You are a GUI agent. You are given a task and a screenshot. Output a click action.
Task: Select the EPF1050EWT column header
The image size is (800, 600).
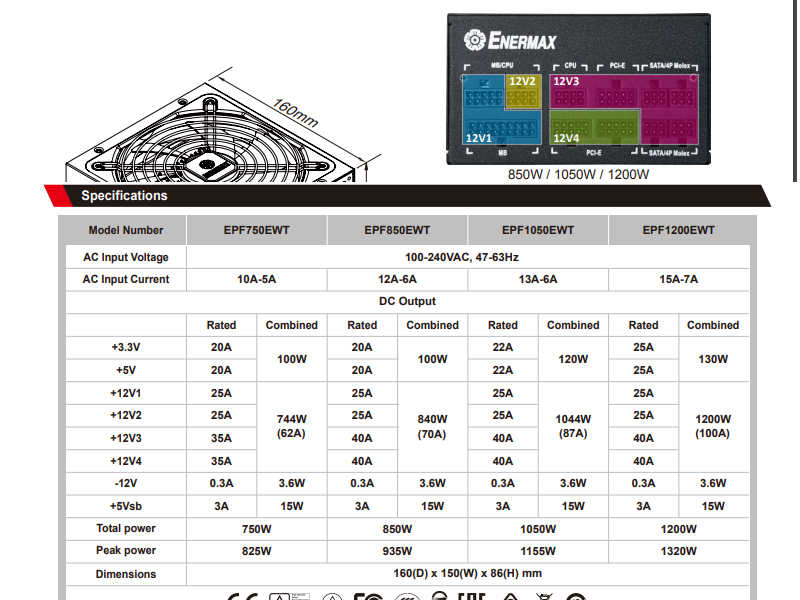(x=538, y=230)
